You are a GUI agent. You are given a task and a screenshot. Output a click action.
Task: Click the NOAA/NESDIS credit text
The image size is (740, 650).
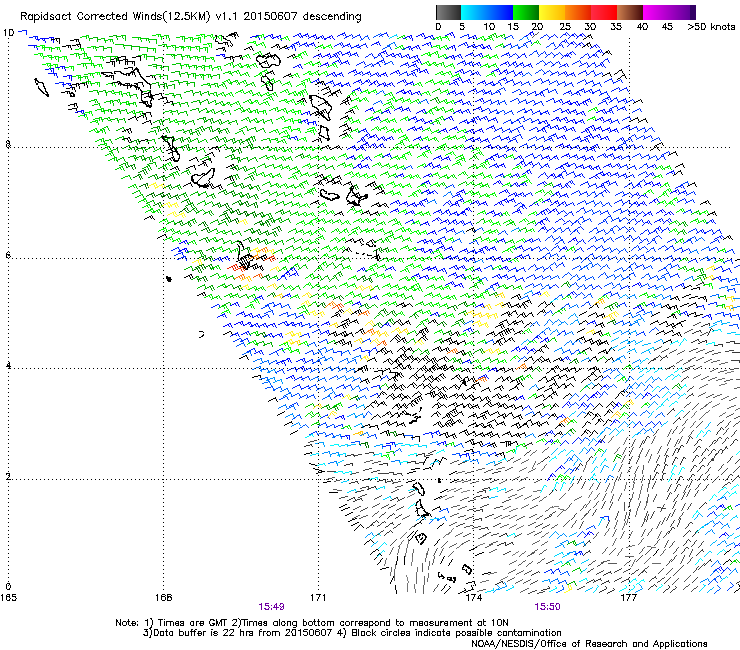(589, 643)
